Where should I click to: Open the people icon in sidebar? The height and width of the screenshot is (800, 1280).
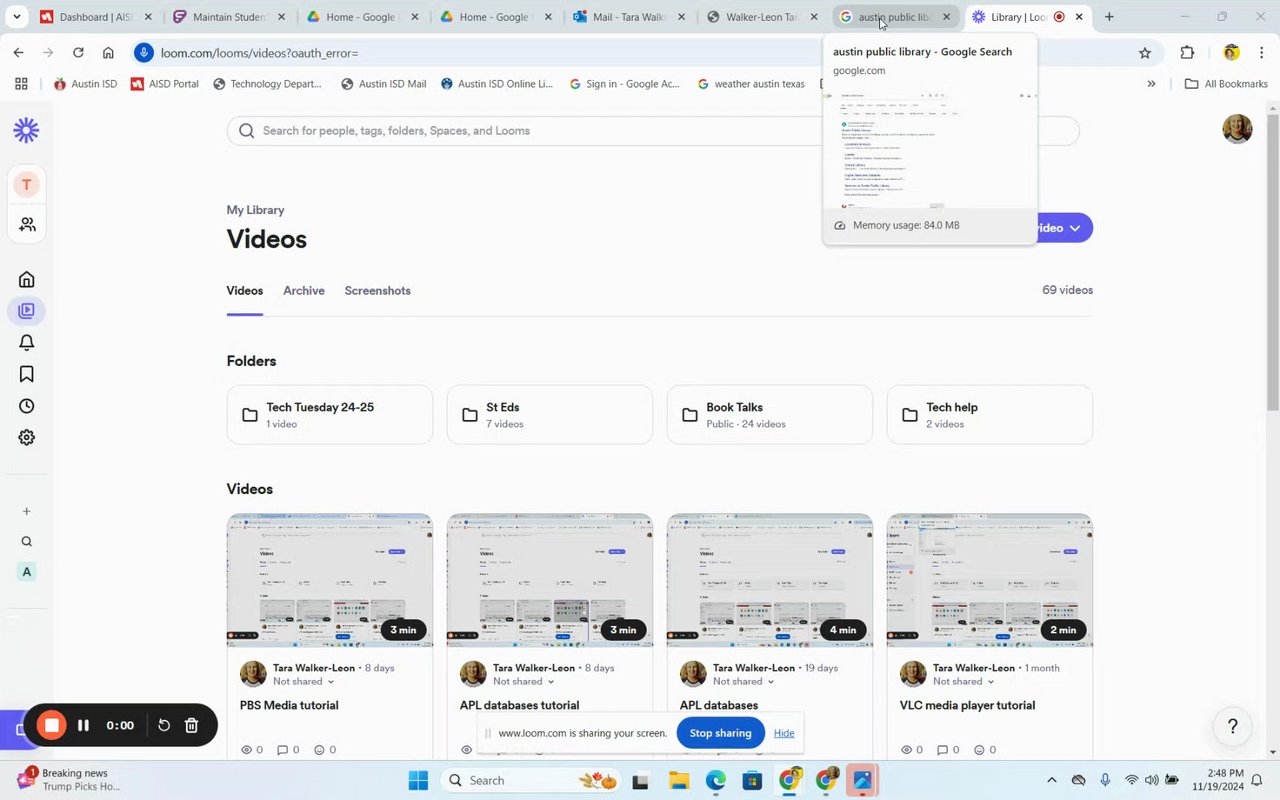26,224
